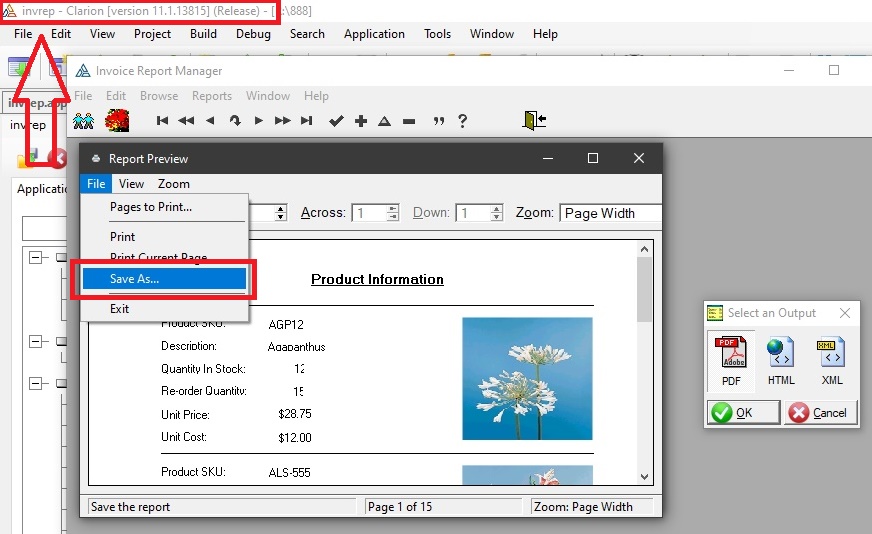Open Pages to Print... menu entry
Viewport: 872px width, 534px height.
151,207
